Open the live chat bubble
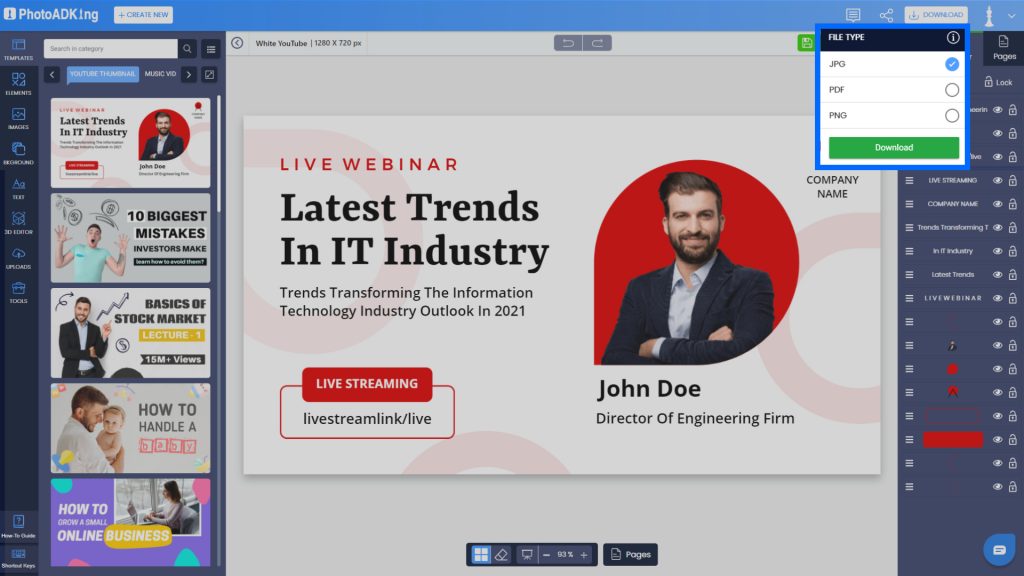Image resolution: width=1024 pixels, height=576 pixels. pyautogui.click(x=999, y=550)
